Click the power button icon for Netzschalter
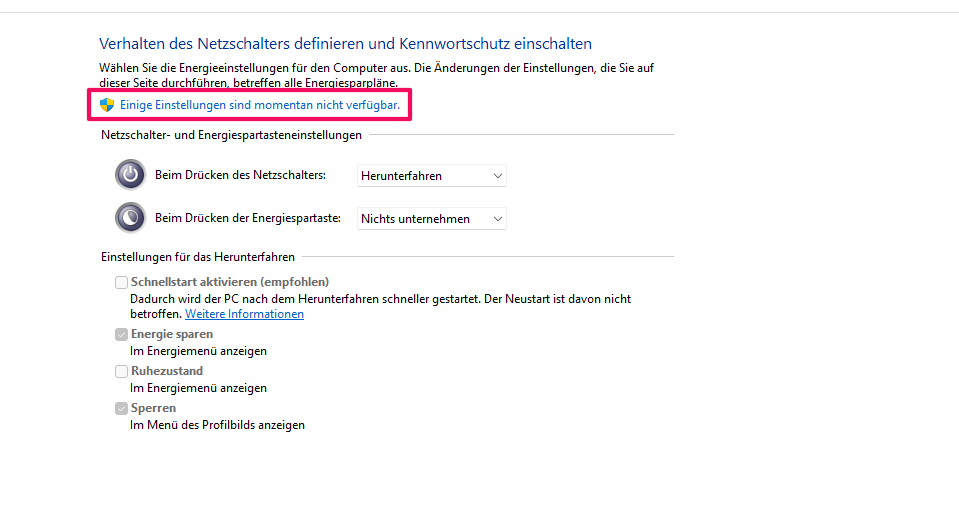959x519 pixels. (130, 175)
